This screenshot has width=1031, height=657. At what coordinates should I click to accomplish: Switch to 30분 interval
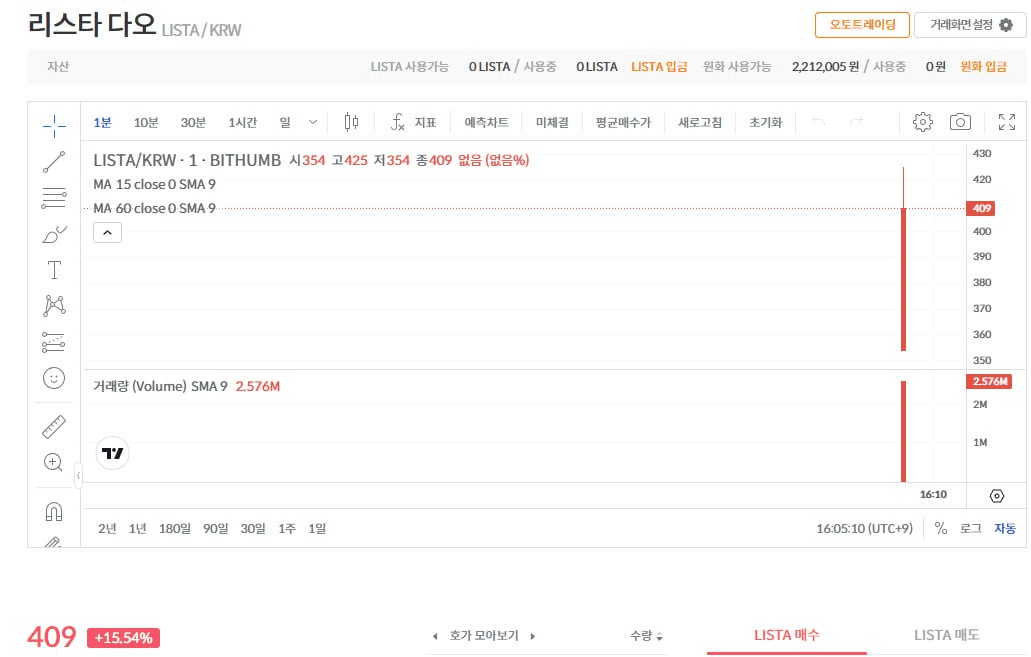pos(193,122)
